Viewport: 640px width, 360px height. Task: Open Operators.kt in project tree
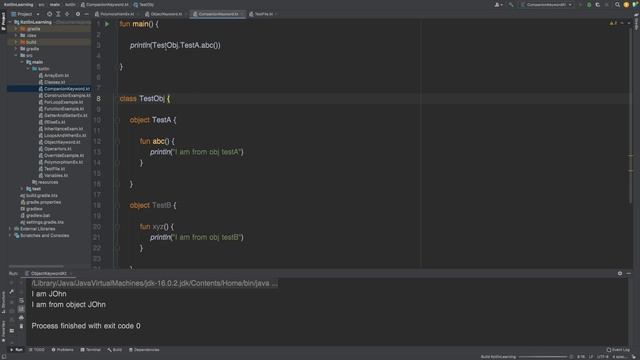(58, 149)
